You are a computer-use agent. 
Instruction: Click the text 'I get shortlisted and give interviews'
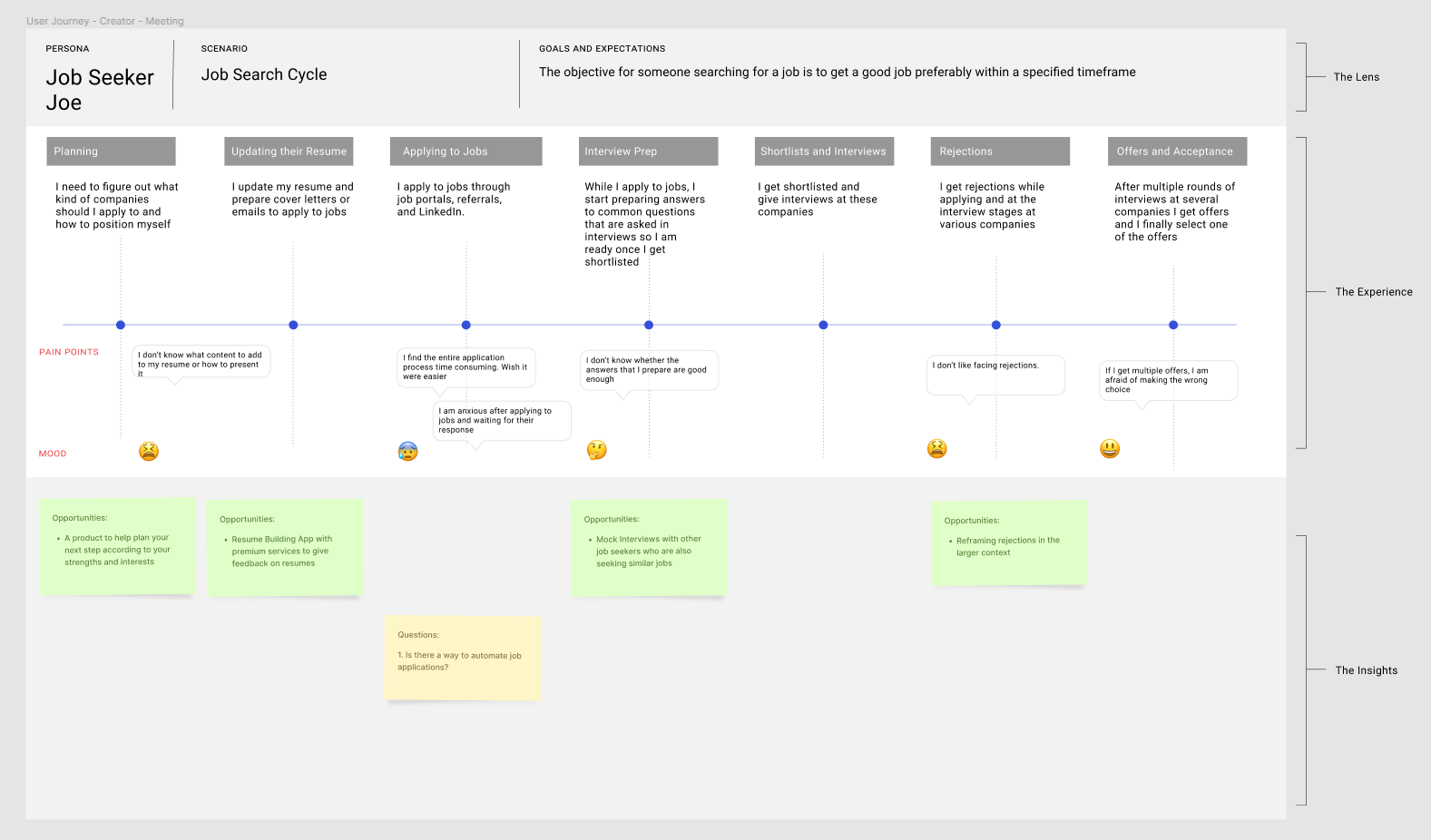(818, 200)
